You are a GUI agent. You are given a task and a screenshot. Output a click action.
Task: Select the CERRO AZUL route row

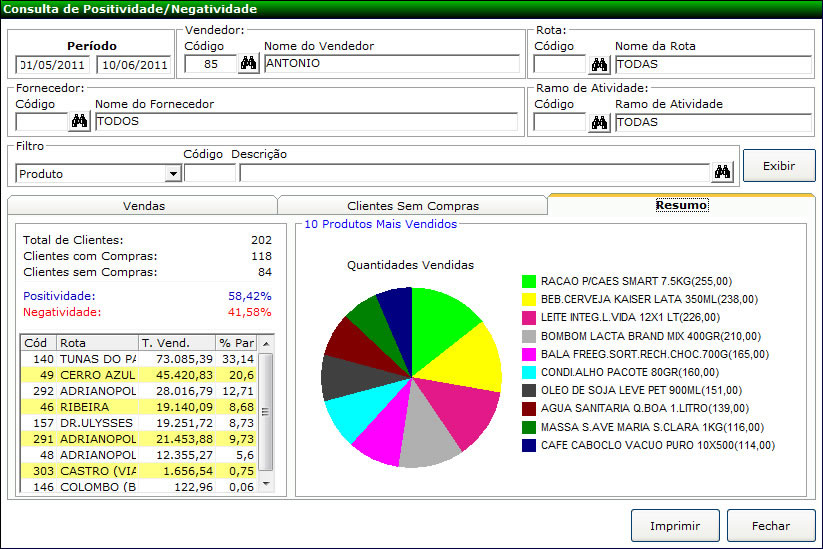139,375
